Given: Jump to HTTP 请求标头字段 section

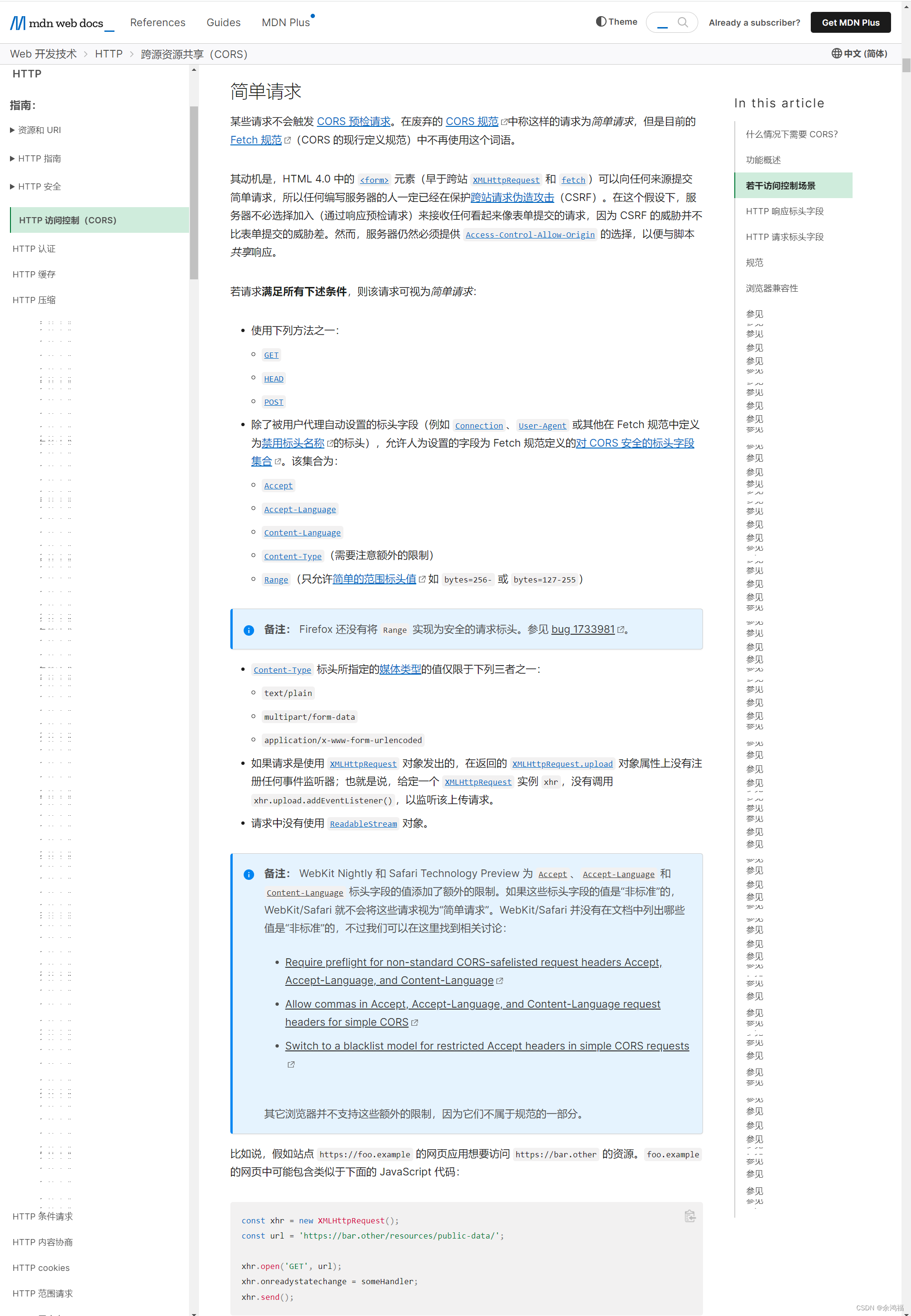Looking at the screenshot, I should pos(784,237).
